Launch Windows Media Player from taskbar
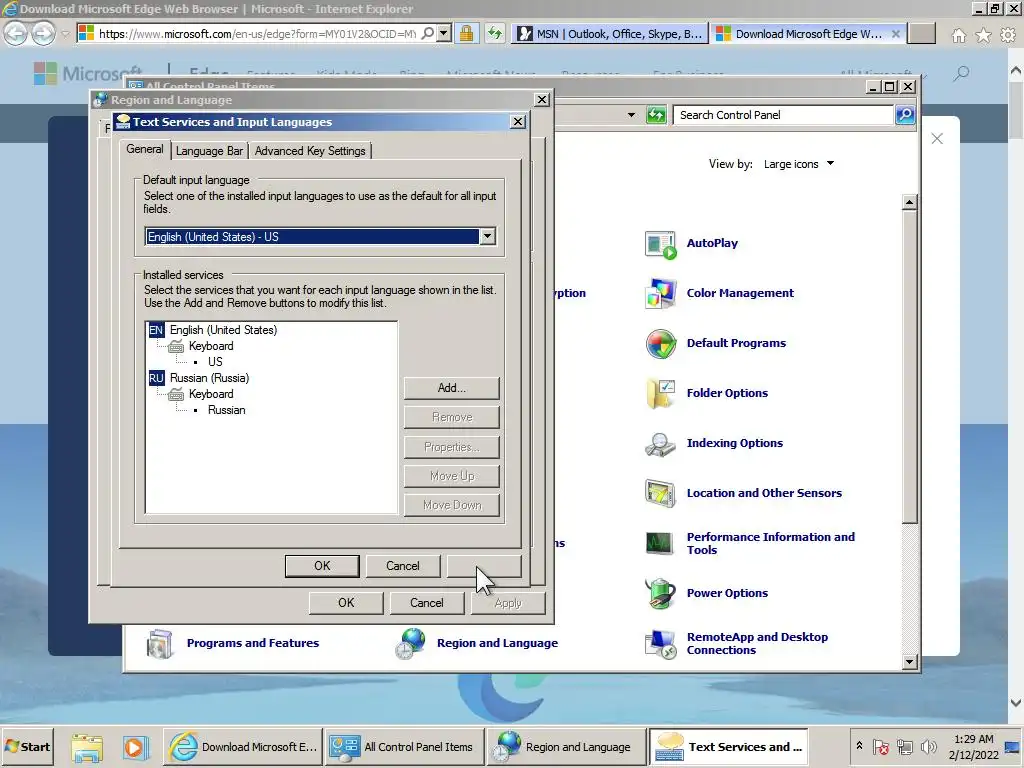 tap(134, 746)
